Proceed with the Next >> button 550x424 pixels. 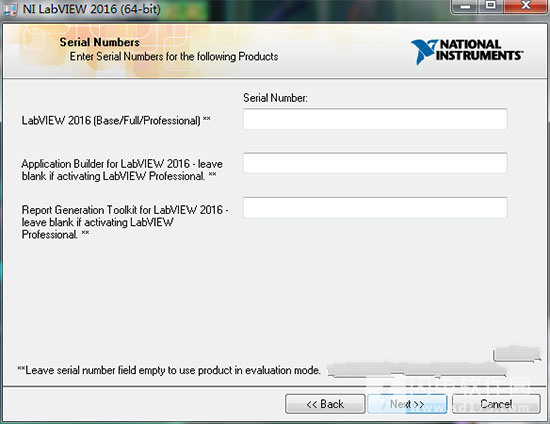[x=407, y=404]
